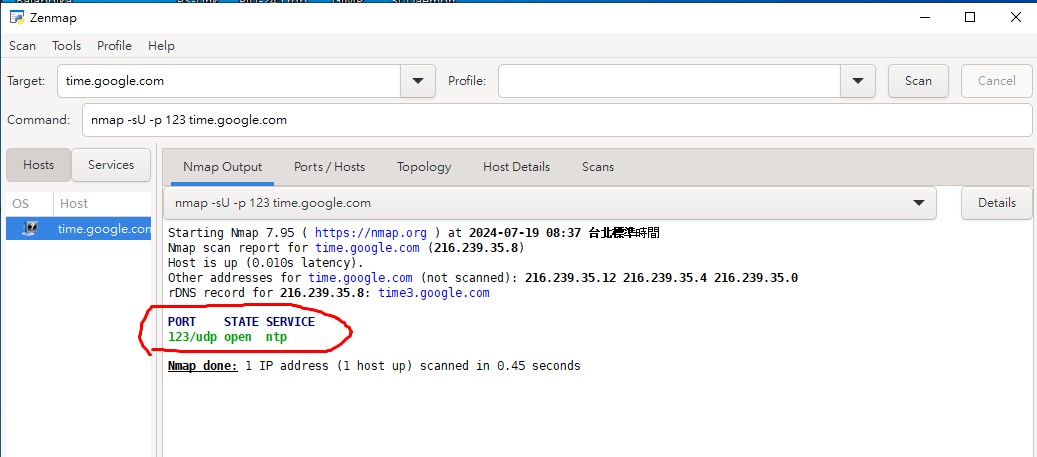
Task: Open the Tools menu
Action: coord(66,45)
